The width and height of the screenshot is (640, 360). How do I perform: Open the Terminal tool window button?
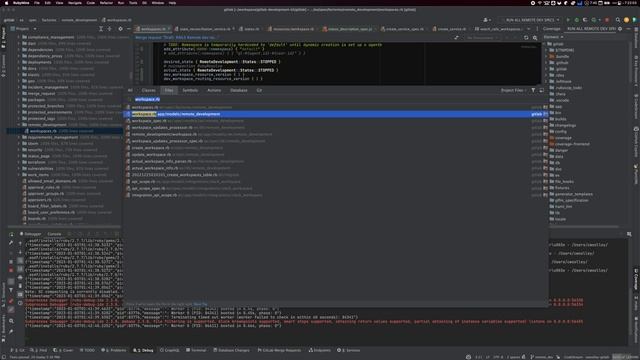pos(196,350)
